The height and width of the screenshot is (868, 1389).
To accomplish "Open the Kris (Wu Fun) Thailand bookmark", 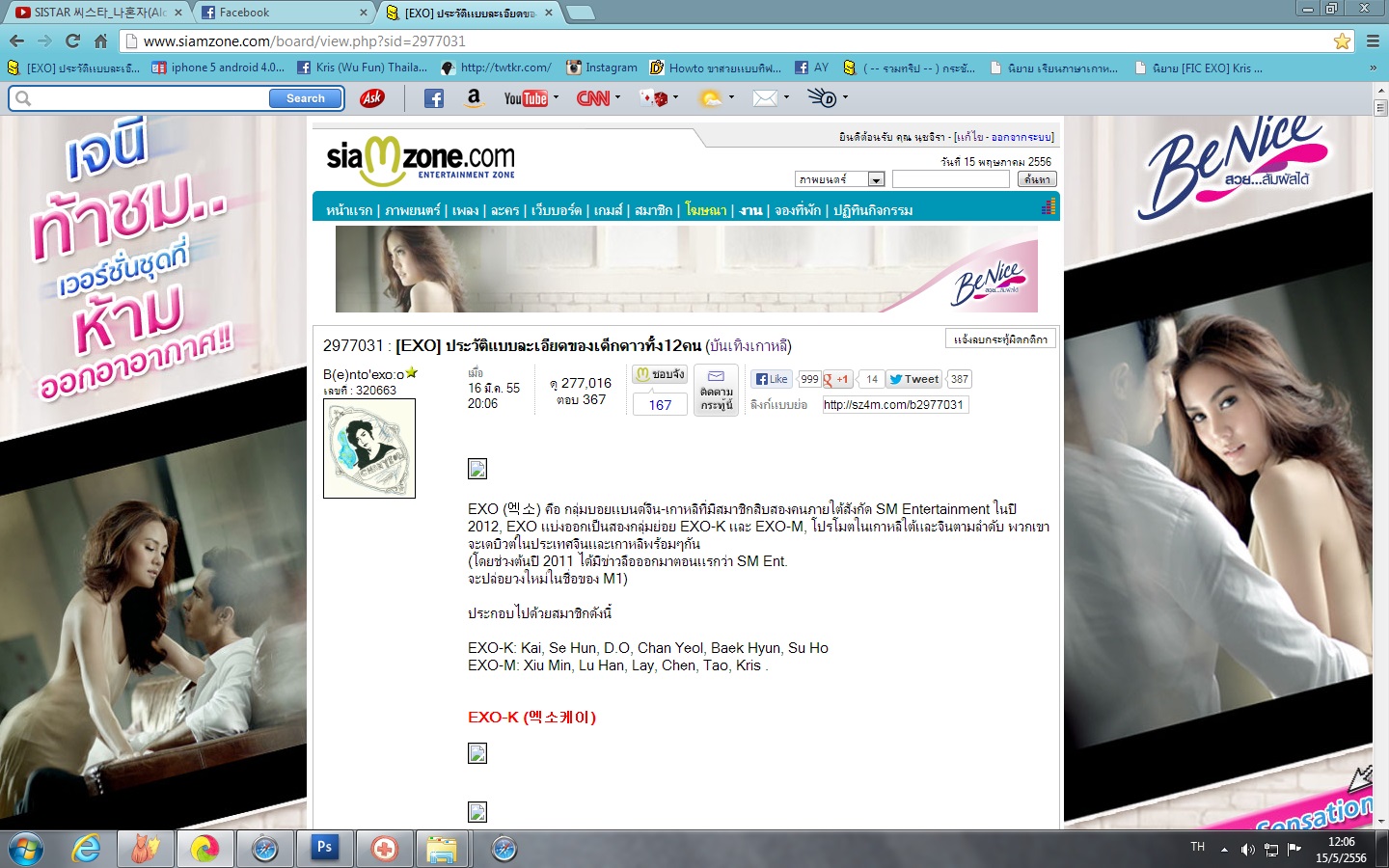I will [x=363, y=68].
